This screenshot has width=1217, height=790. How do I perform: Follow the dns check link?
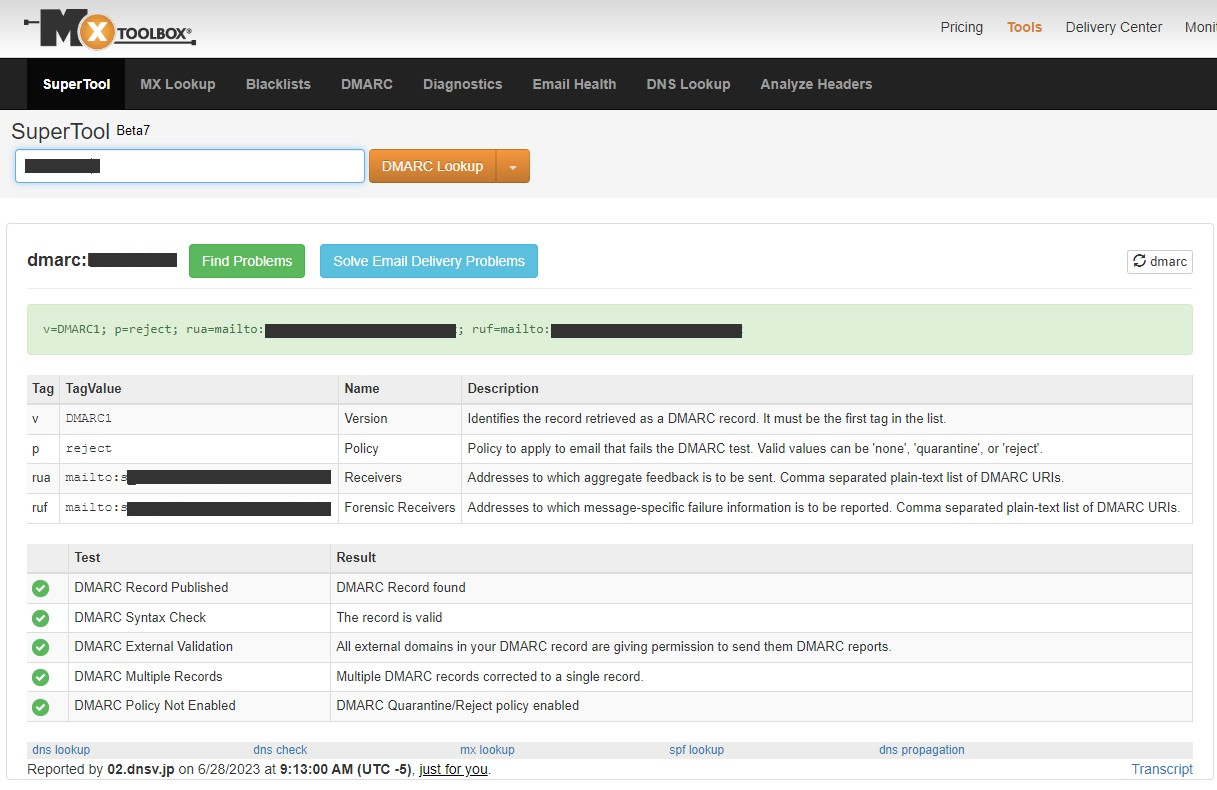[280, 750]
